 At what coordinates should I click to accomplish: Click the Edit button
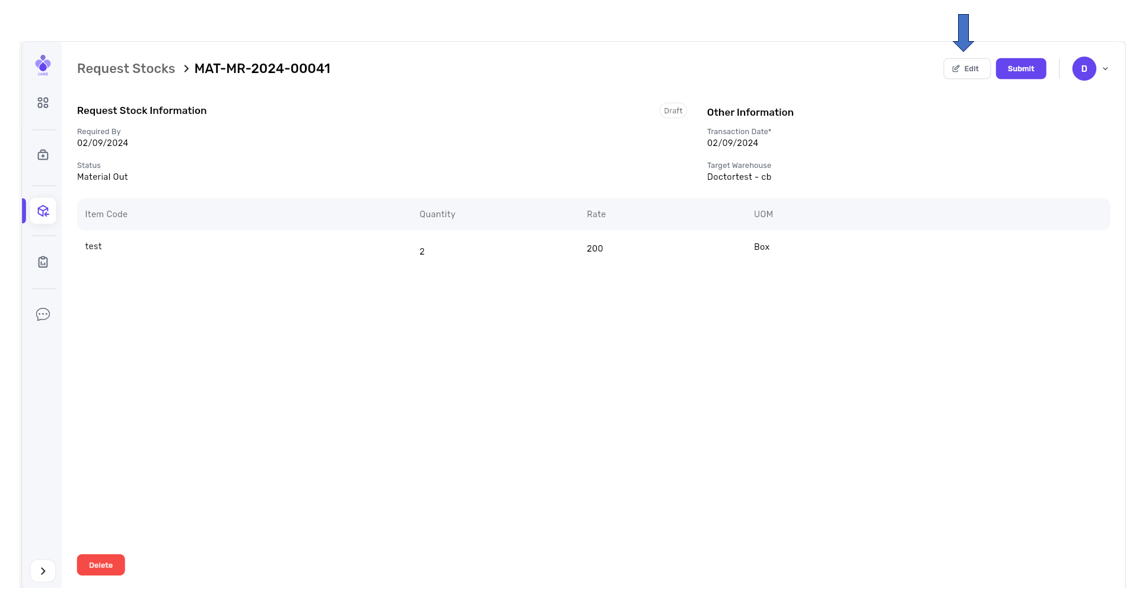(966, 69)
